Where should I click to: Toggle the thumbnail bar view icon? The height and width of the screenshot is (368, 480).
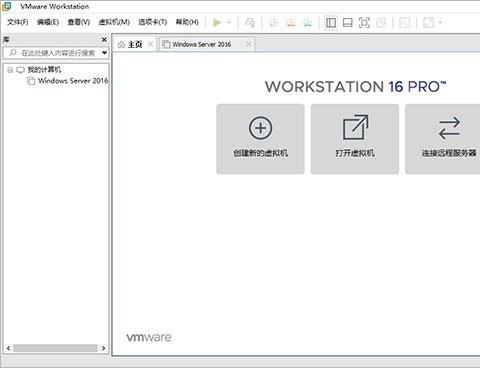click(348, 23)
